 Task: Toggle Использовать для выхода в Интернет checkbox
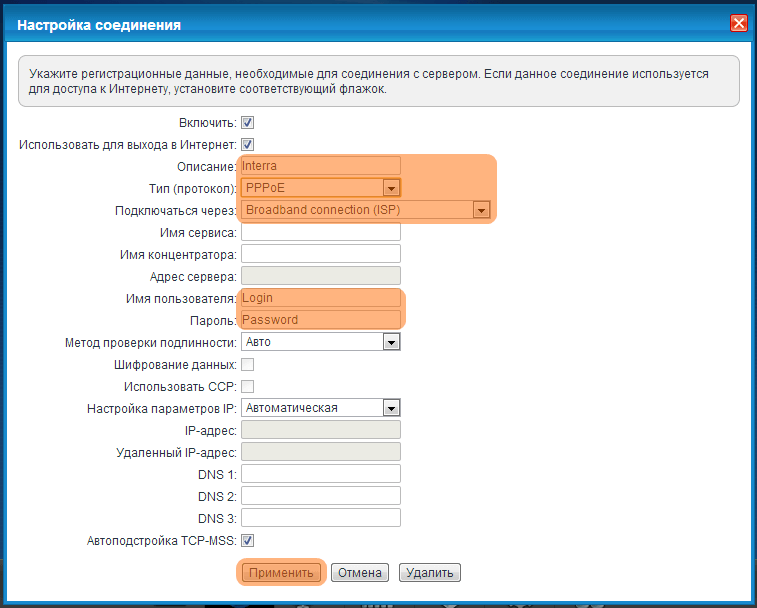coord(248,145)
